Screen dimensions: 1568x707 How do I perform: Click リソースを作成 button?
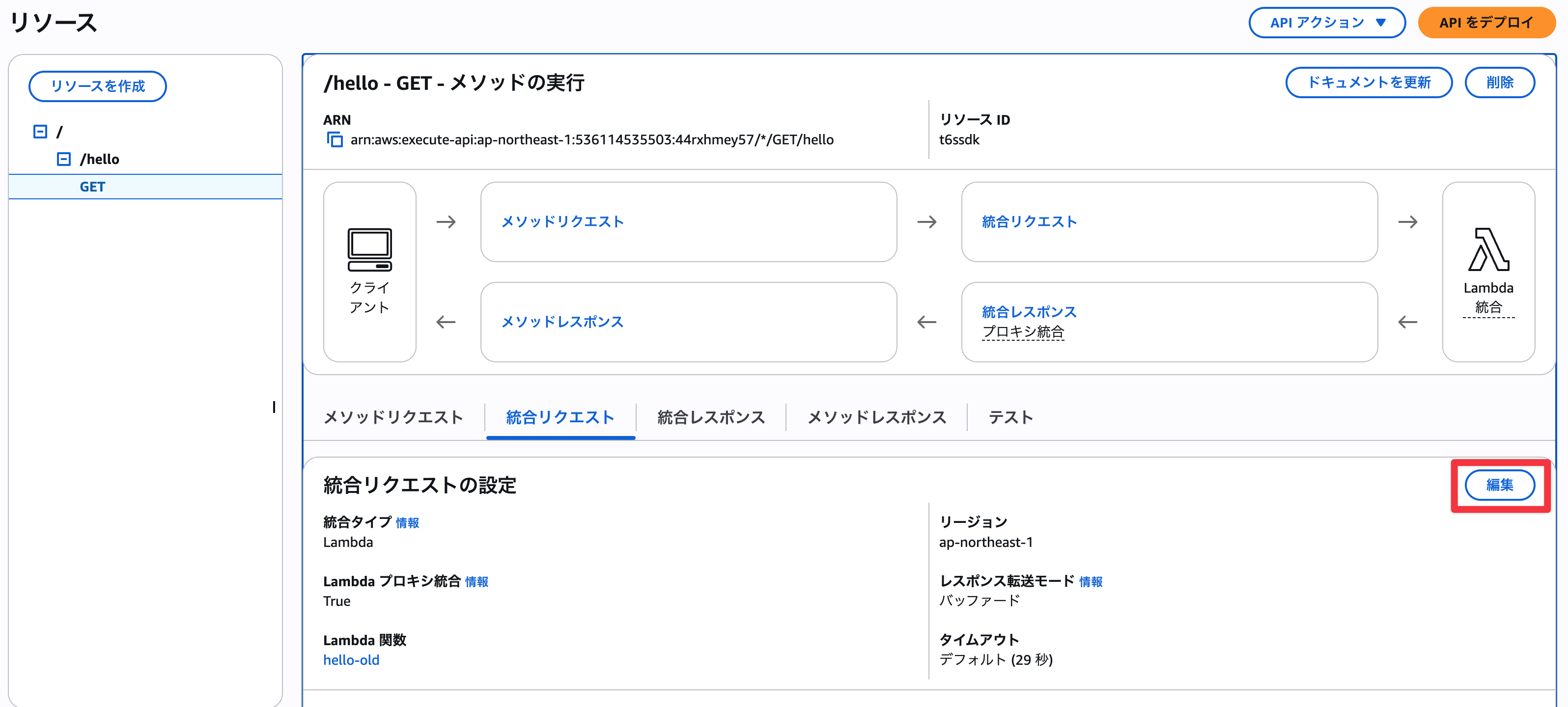[x=97, y=86]
